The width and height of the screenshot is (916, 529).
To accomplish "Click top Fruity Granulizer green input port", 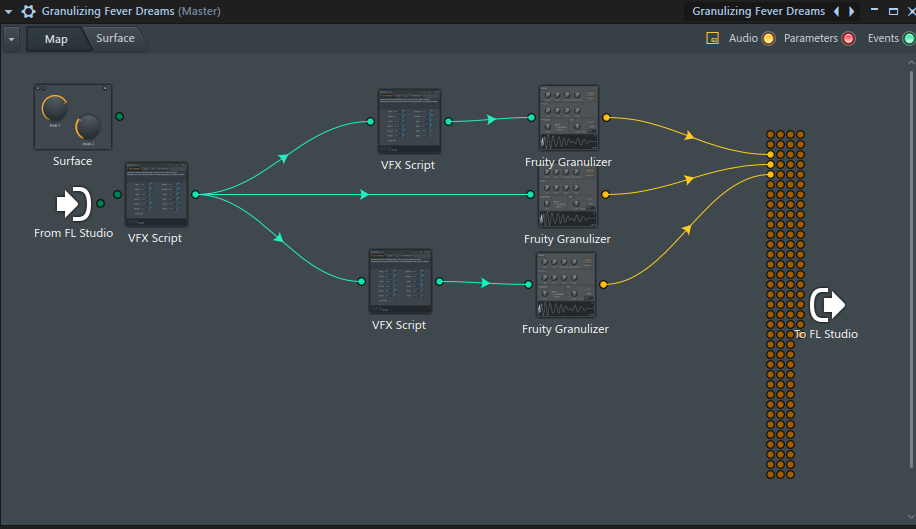I will [x=531, y=117].
